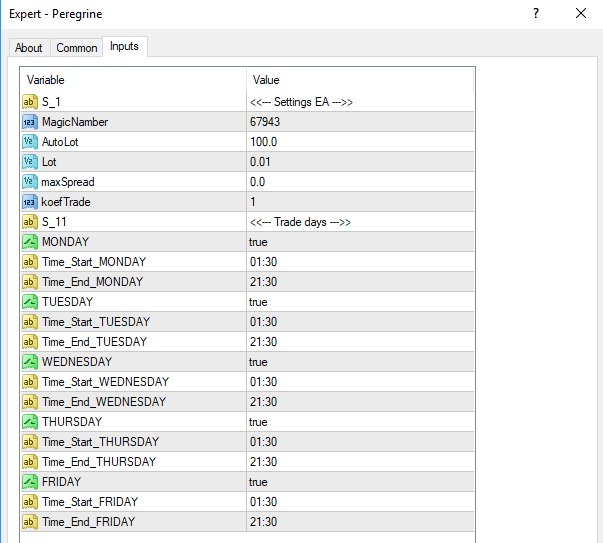Click the boolean icon next to FRIDAY
This screenshot has height=543, width=603.
(29, 482)
